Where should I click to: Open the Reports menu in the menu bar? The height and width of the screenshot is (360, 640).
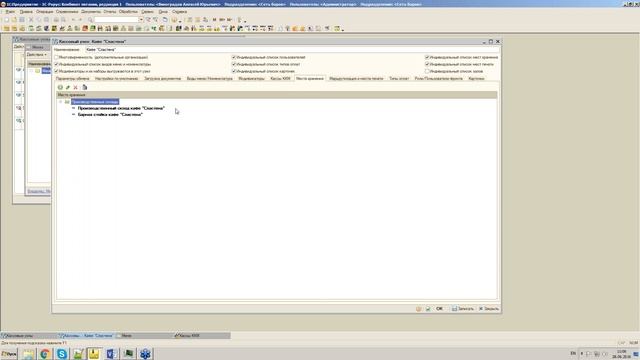[x=110, y=12]
